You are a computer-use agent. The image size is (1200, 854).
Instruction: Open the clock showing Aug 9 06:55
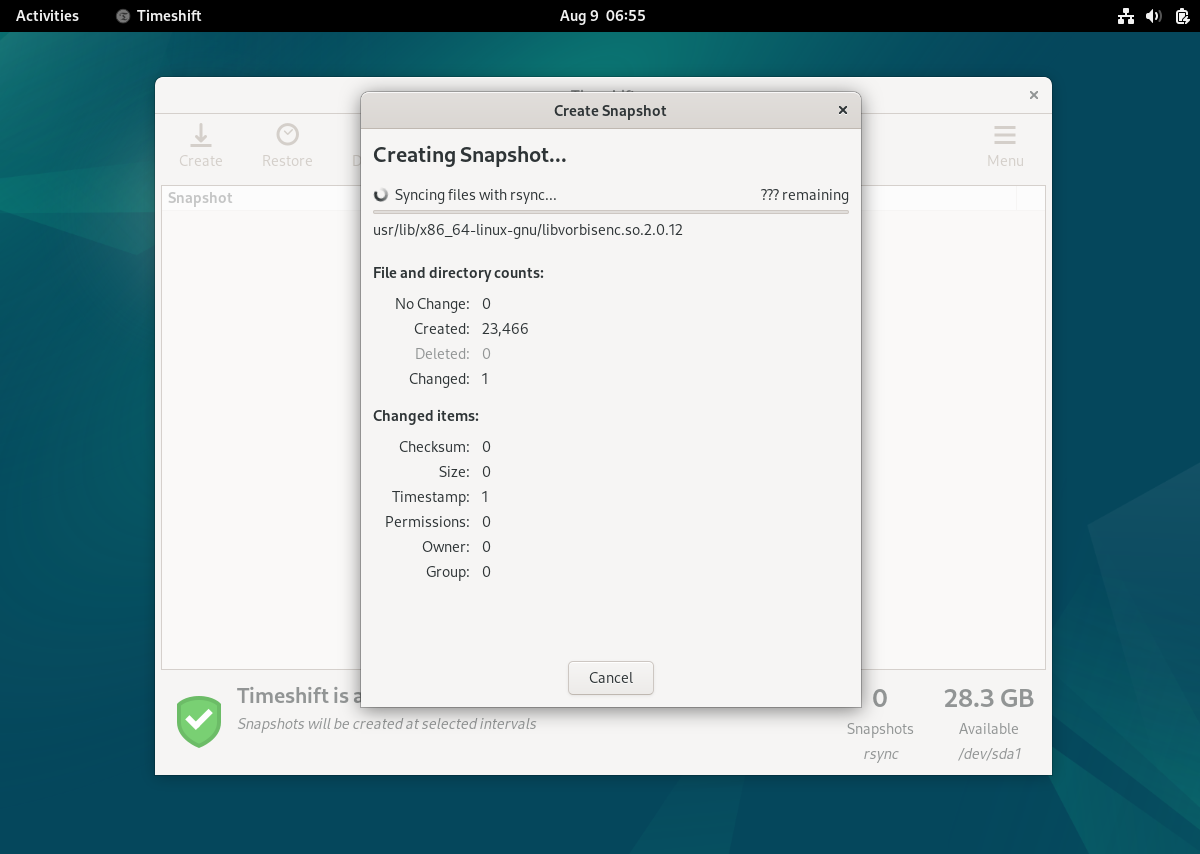602,16
